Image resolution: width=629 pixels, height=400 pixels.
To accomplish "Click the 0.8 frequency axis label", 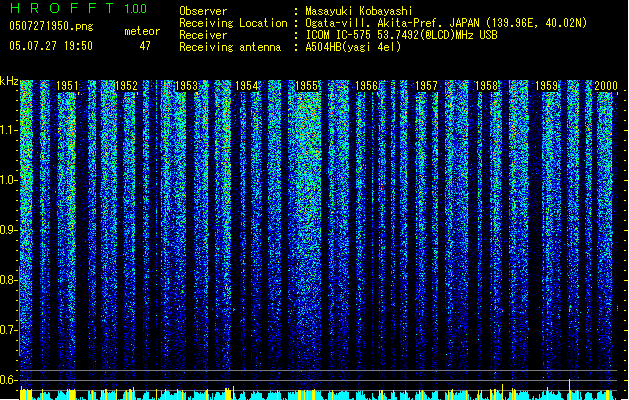I will pos(8,280).
